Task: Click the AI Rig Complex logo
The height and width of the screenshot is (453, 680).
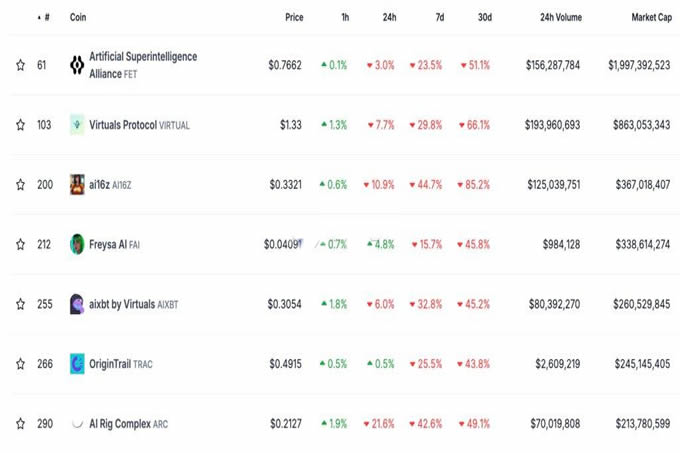Action: pos(77,424)
